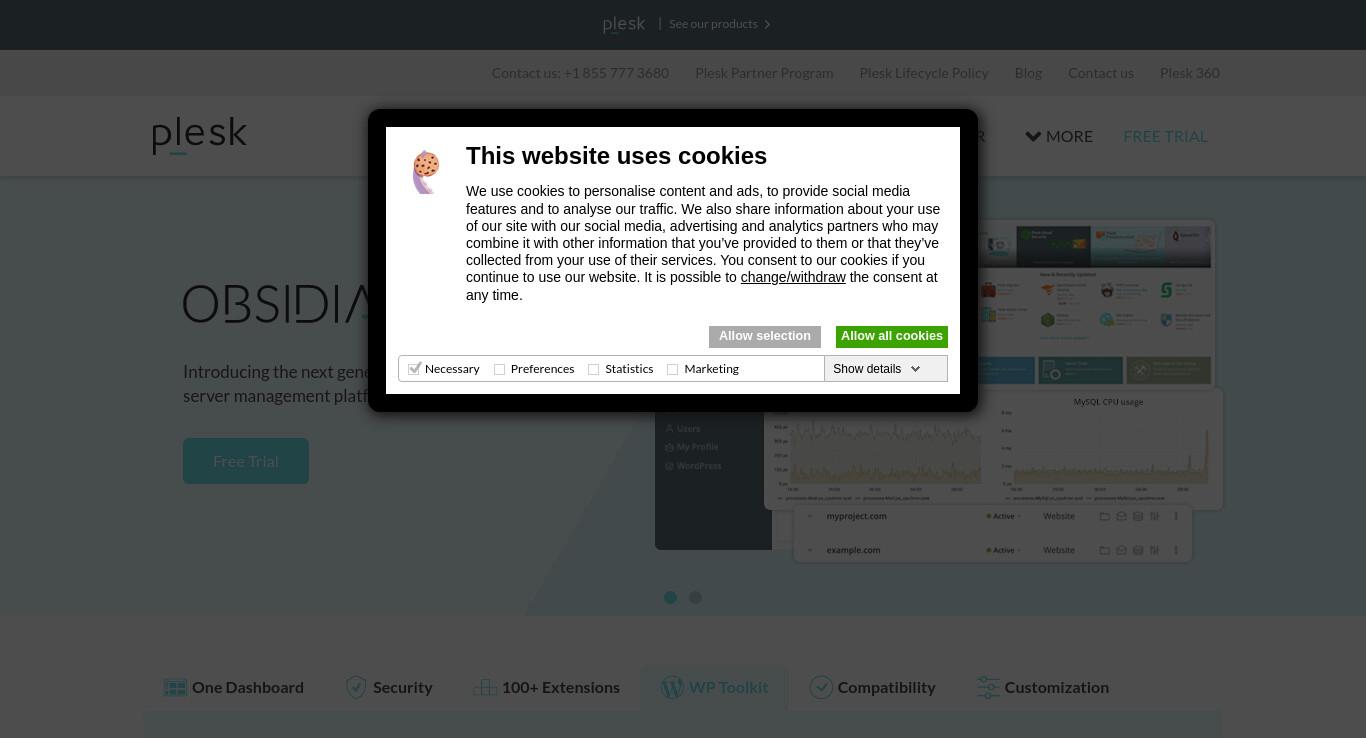The width and height of the screenshot is (1366, 738).
Task: Enable the Statistics cookie checkbox
Action: pyautogui.click(x=594, y=369)
